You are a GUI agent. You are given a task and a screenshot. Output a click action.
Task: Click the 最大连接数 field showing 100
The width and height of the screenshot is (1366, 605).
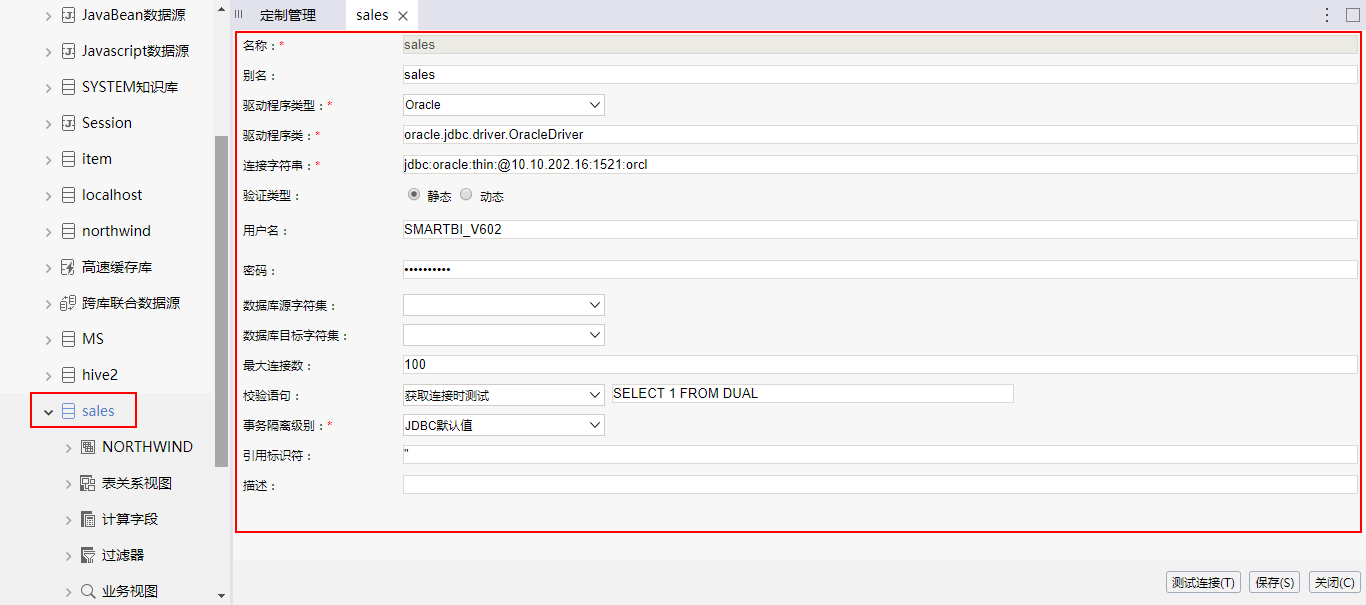[x=880, y=364]
